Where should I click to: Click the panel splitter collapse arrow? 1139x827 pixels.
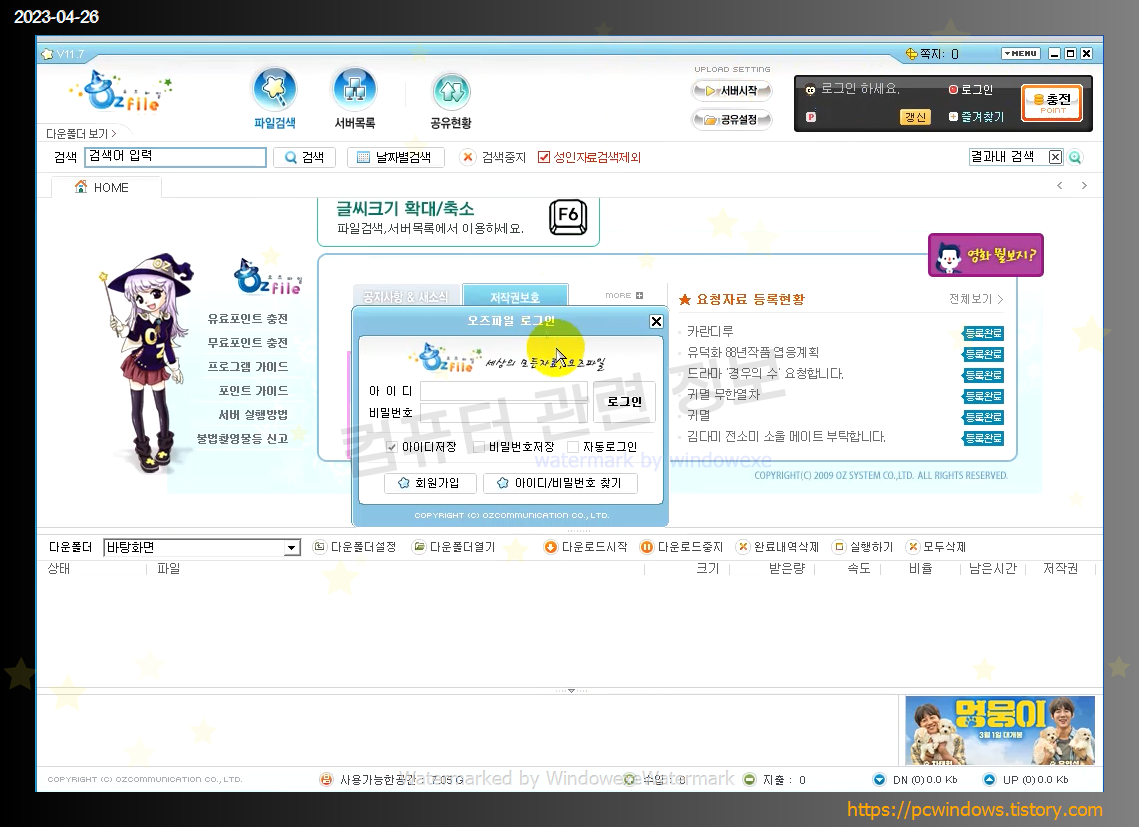point(571,690)
